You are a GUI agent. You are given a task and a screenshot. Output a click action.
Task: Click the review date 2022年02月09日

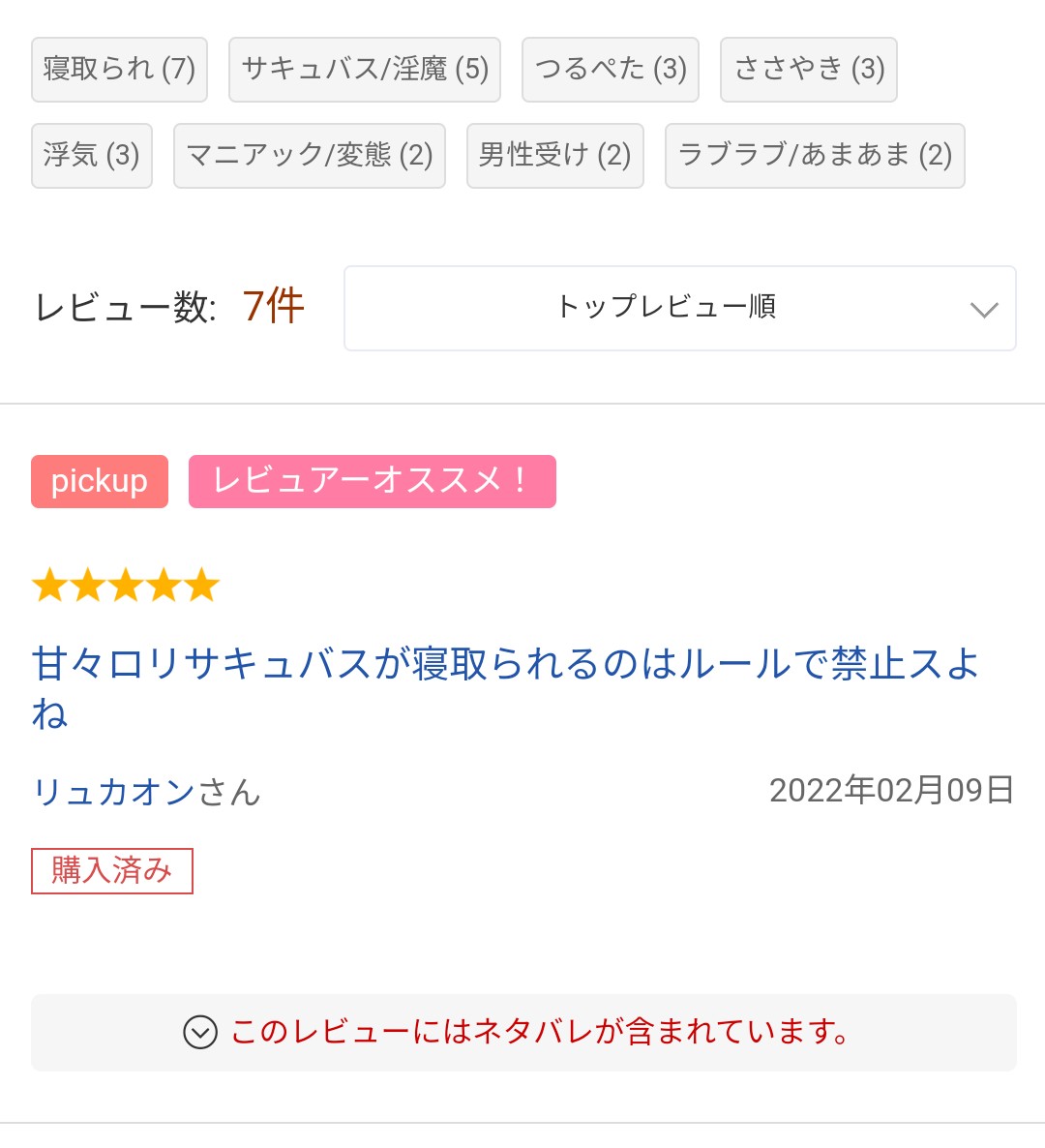point(891,791)
